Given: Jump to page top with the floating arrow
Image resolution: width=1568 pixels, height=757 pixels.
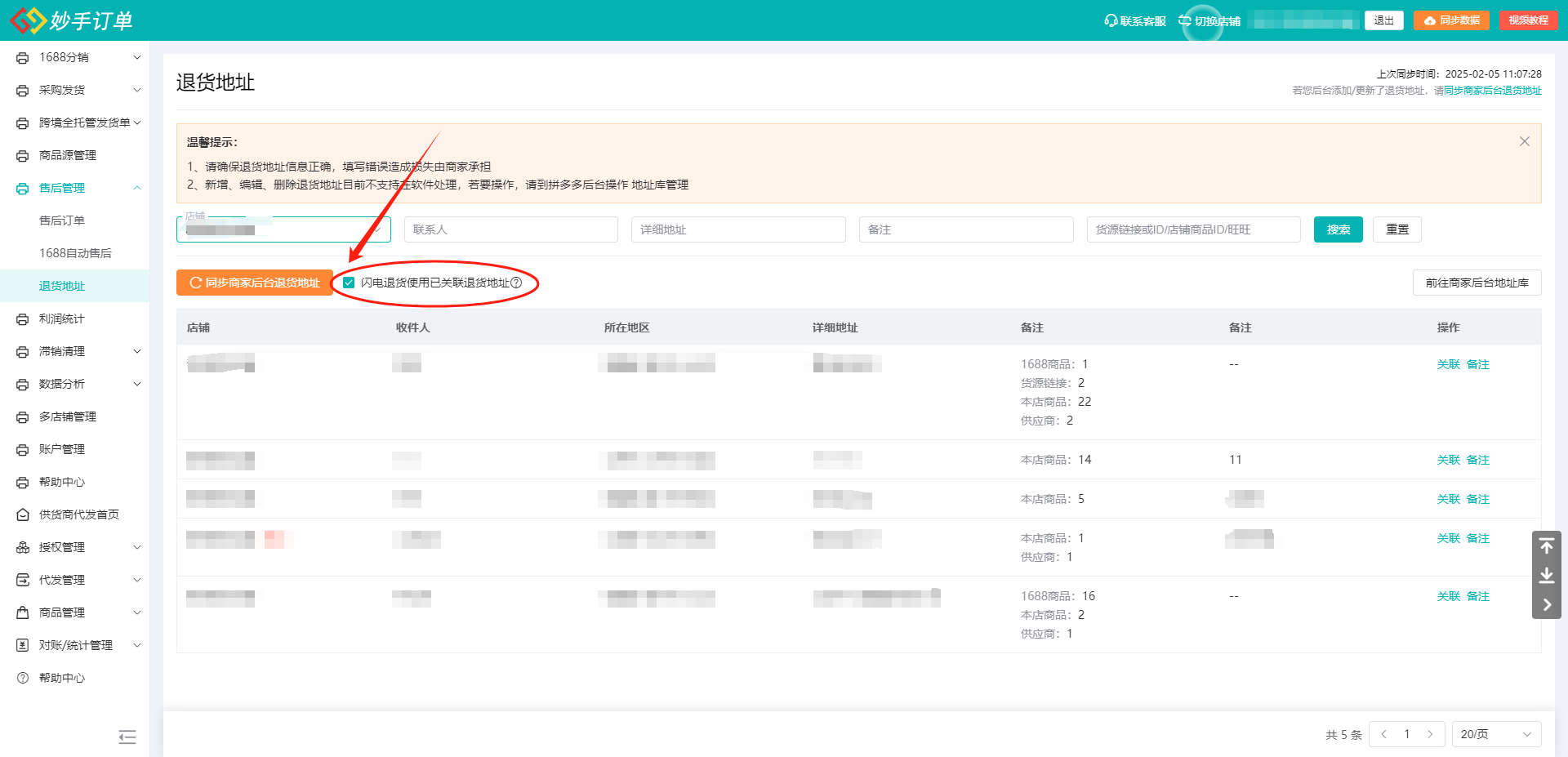Looking at the screenshot, I should click(1547, 545).
